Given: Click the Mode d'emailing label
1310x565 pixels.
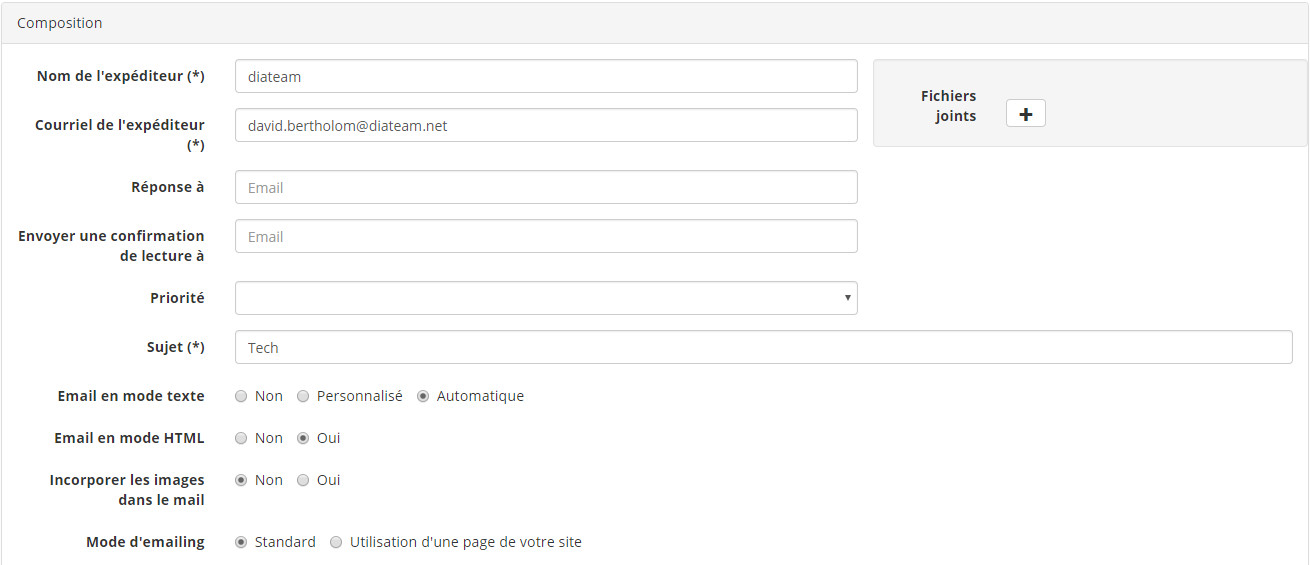Looking at the screenshot, I should click(145, 542).
